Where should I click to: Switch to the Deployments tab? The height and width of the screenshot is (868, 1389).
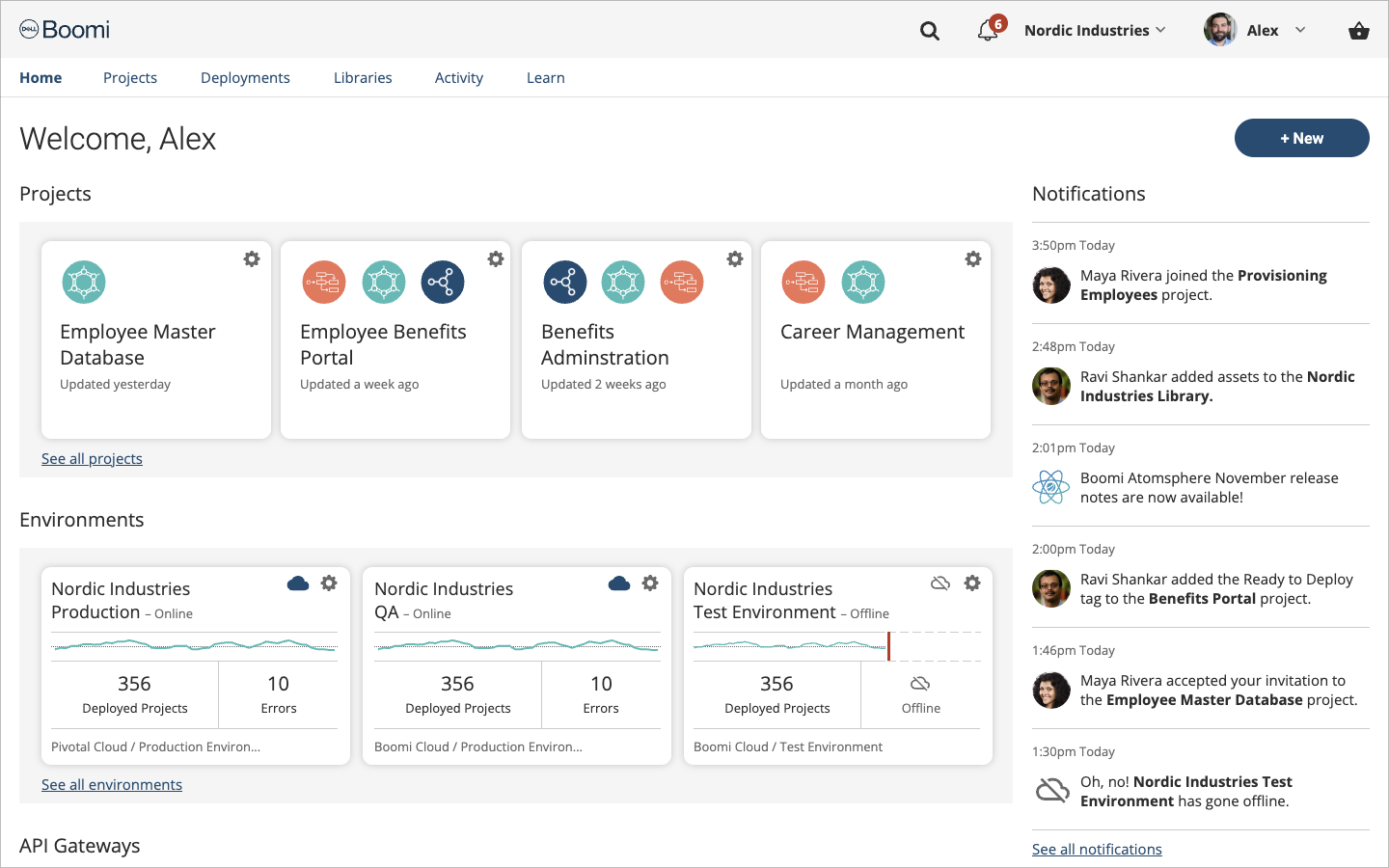click(x=245, y=78)
